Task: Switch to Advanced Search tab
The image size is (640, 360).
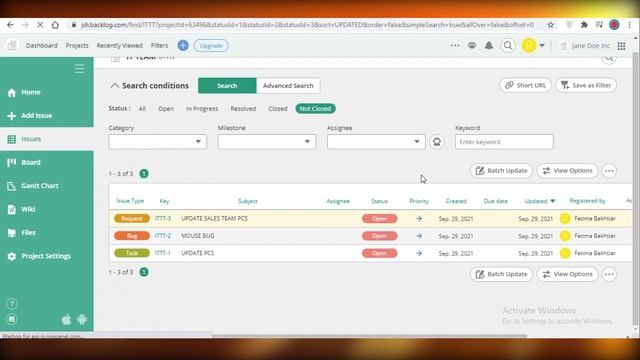Action: coord(288,86)
